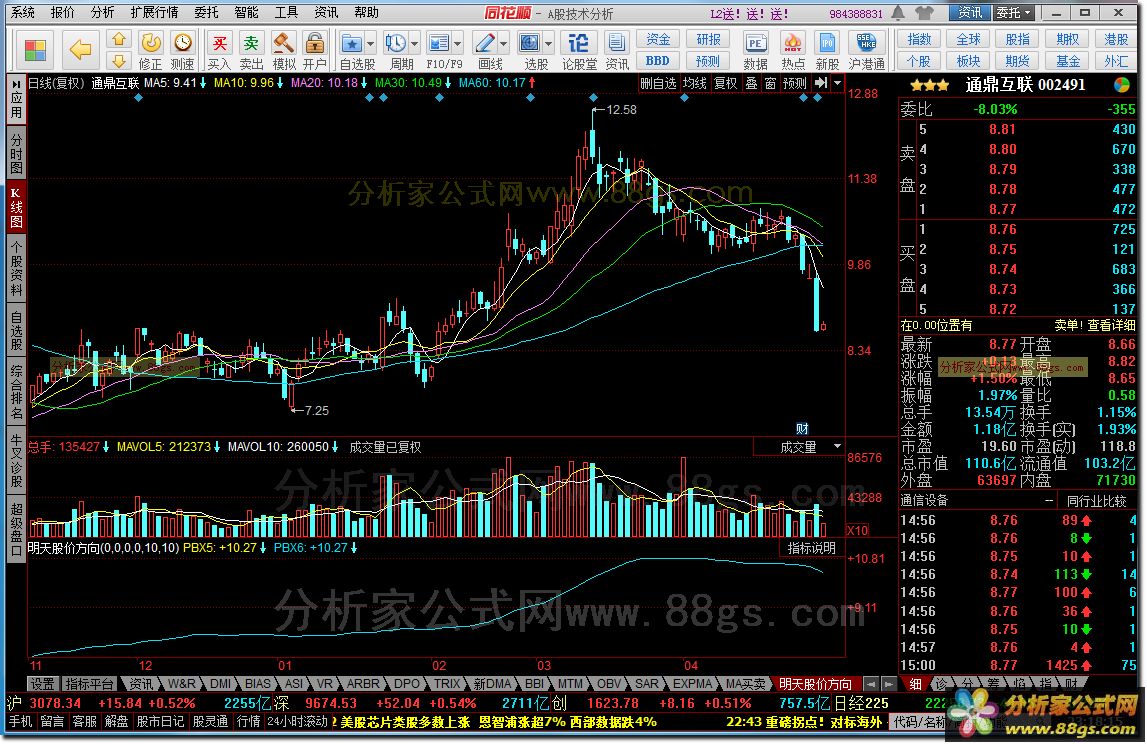The height and width of the screenshot is (744, 1147).
Task: Expand the 画线 dropdown arrow
Action: 503,44
